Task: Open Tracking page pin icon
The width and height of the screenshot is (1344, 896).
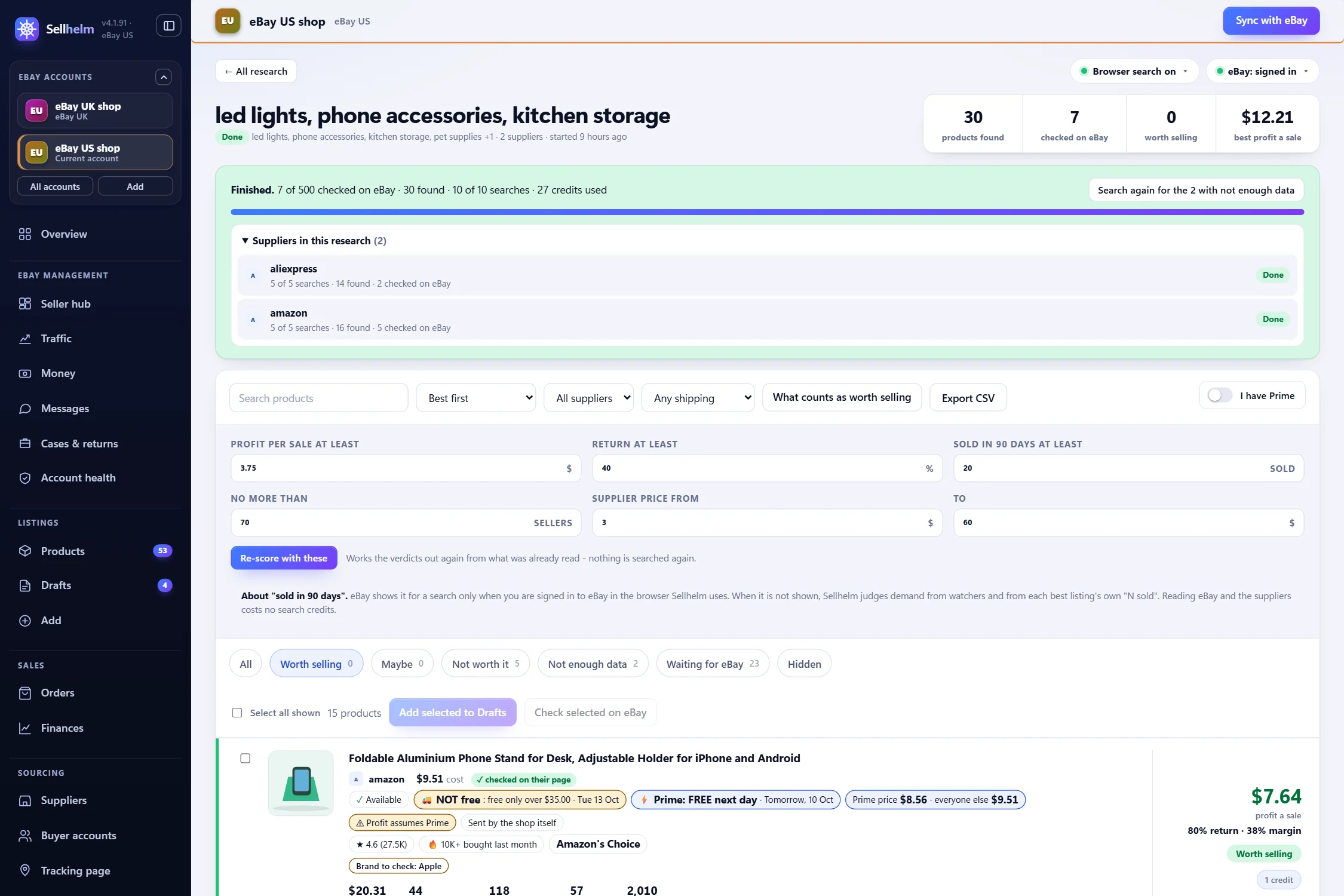Action: tap(25, 870)
